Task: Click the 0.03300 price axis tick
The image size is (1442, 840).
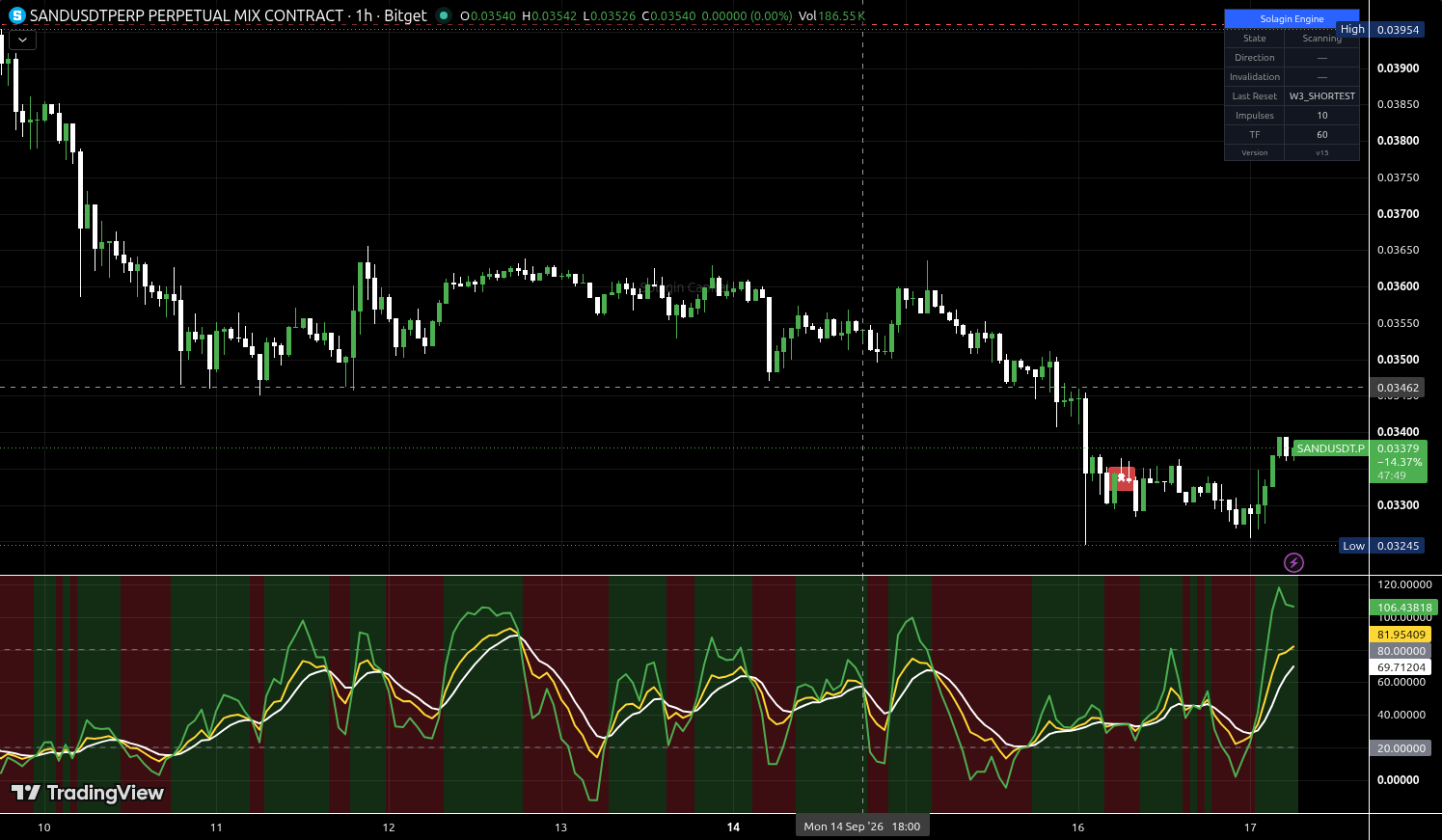Action: [1398, 505]
